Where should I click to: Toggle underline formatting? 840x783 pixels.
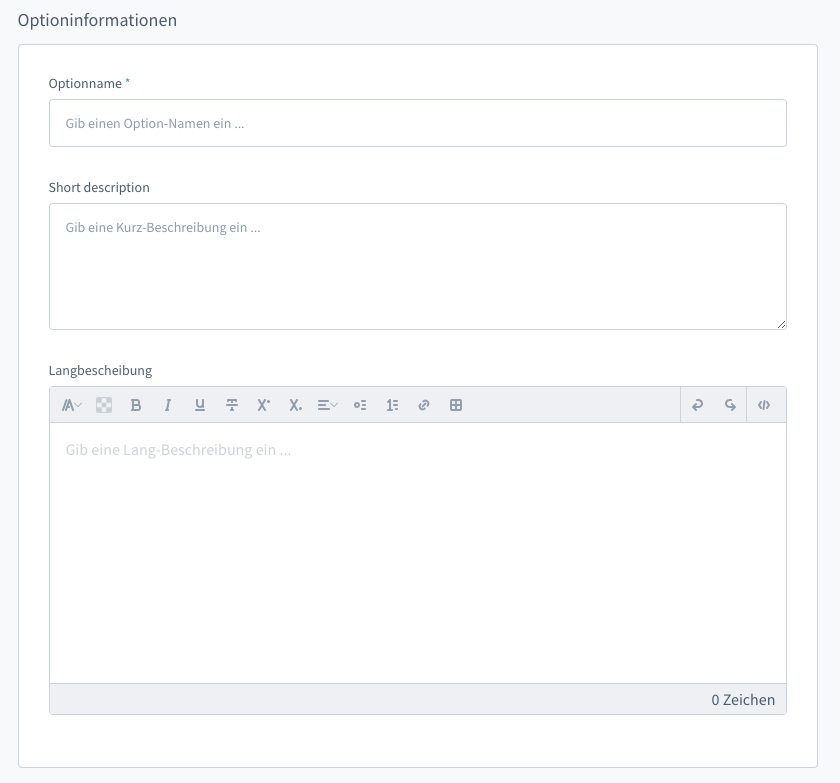200,405
